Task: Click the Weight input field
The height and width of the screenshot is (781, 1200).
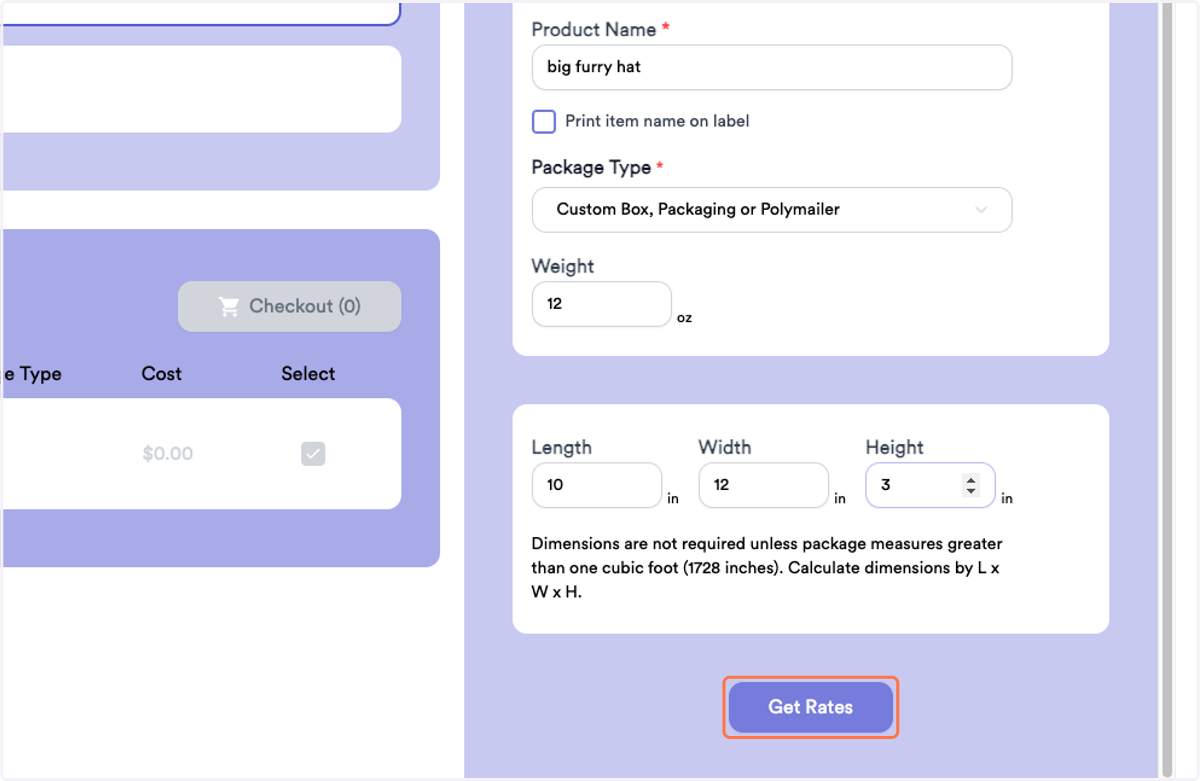Action: 602,304
